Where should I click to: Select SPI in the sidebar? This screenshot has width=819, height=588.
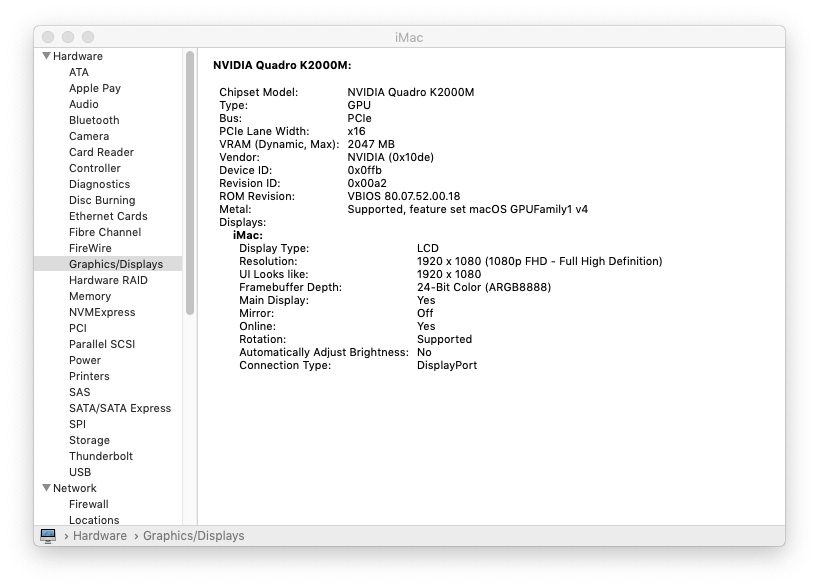[x=77, y=425]
